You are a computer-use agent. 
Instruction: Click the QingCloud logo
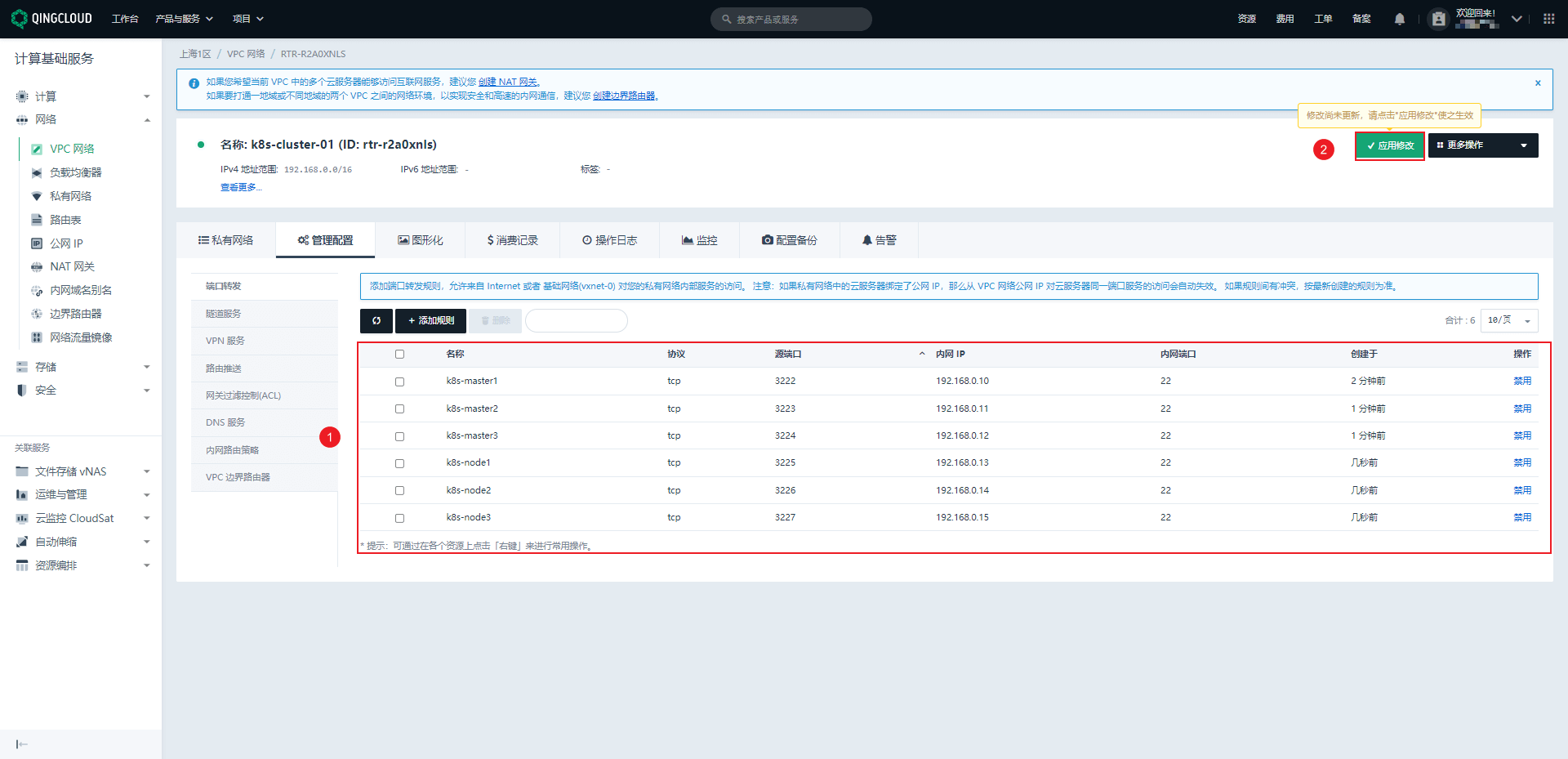[x=51, y=18]
